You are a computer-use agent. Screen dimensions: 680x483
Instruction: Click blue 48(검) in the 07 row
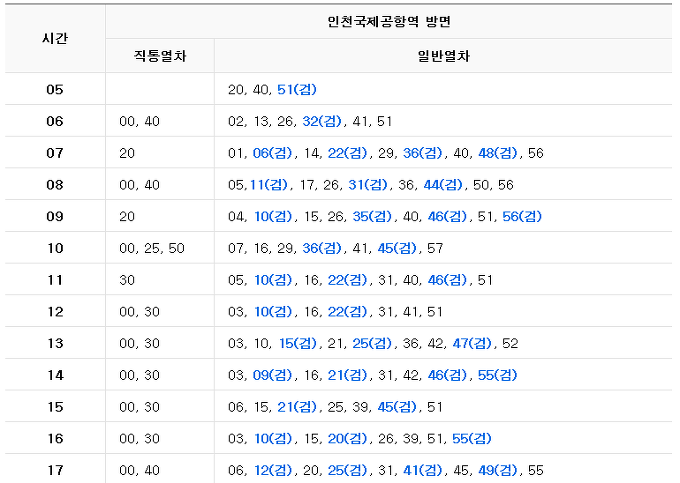498,153
